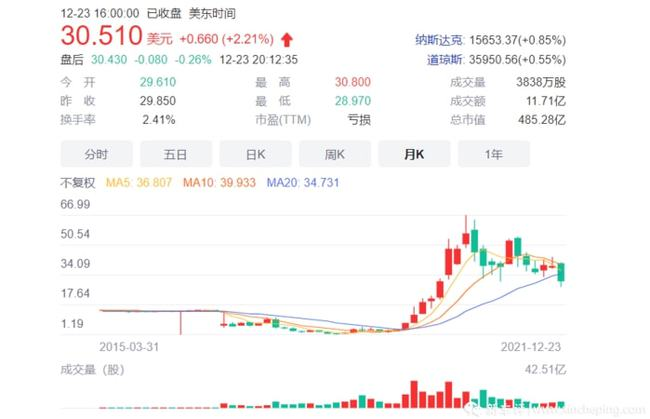The width and height of the screenshot is (650, 419).
Task: Click the 成交量 value 3838万股
Action: (x=541, y=82)
